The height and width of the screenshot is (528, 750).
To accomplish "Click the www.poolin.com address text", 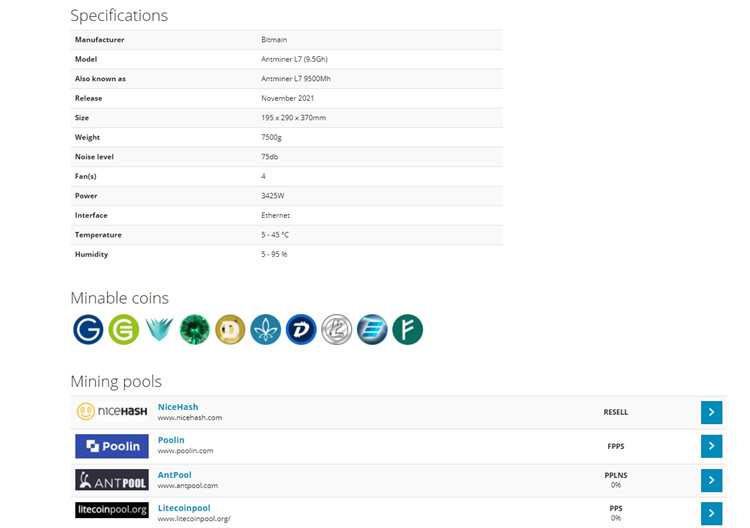I will click(186, 451).
